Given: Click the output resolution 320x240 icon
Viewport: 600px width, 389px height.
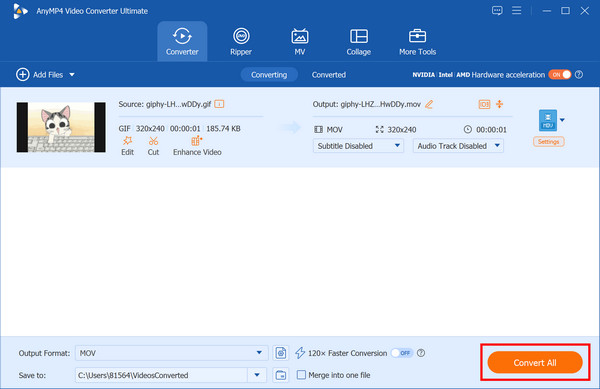Looking at the screenshot, I should [x=379, y=129].
